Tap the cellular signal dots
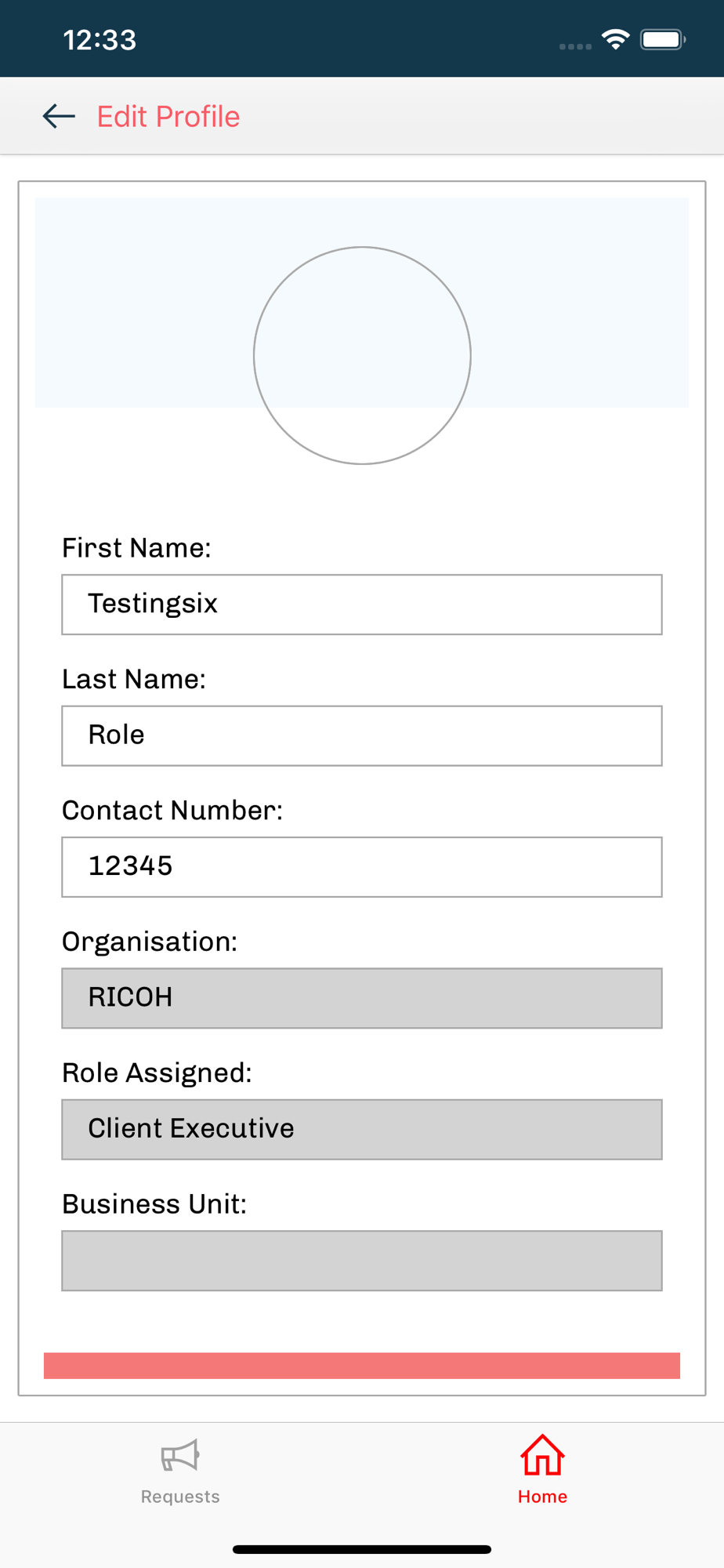This screenshot has height=1568, width=724. click(575, 46)
